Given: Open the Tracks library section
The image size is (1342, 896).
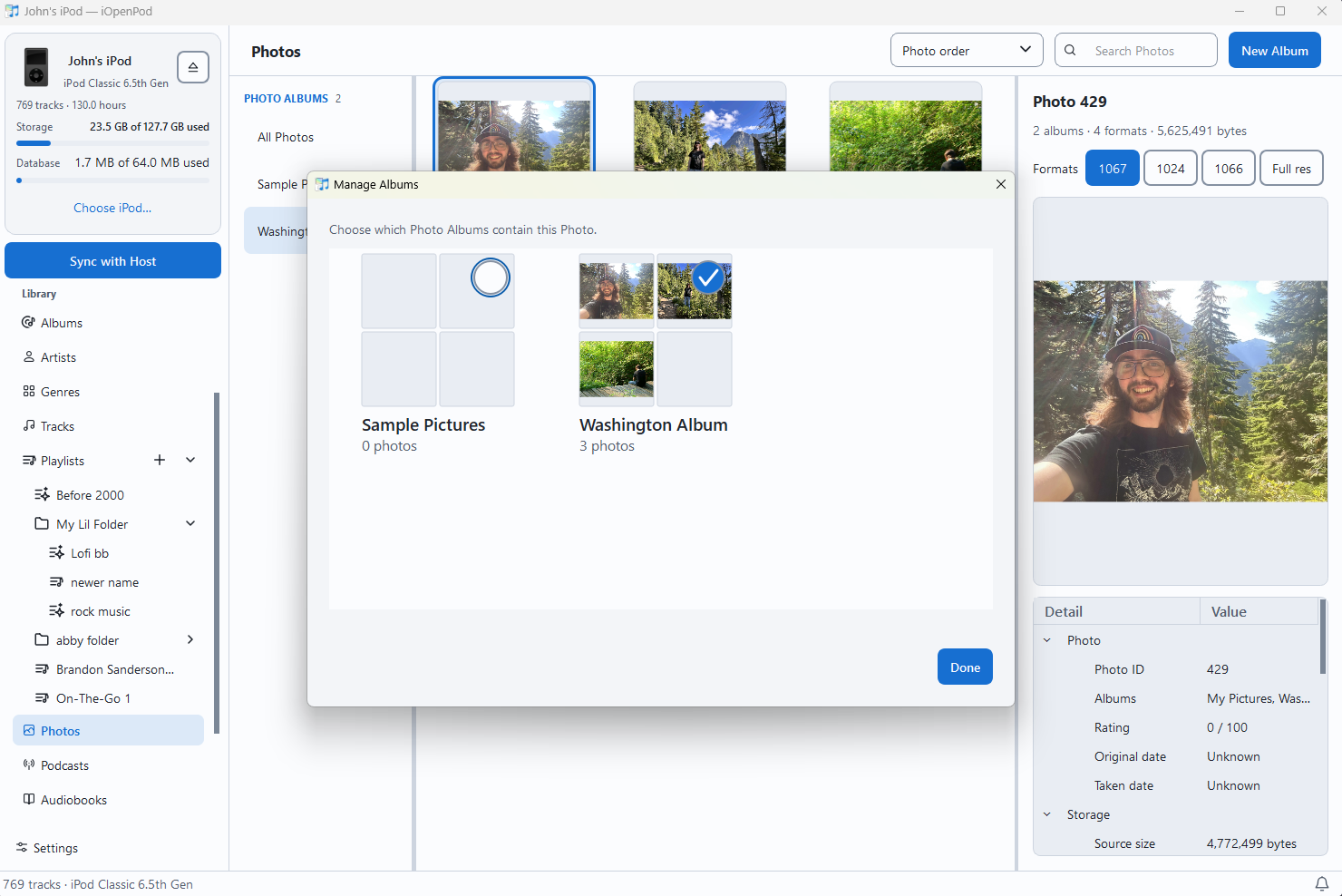Looking at the screenshot, I should (109, 426).
